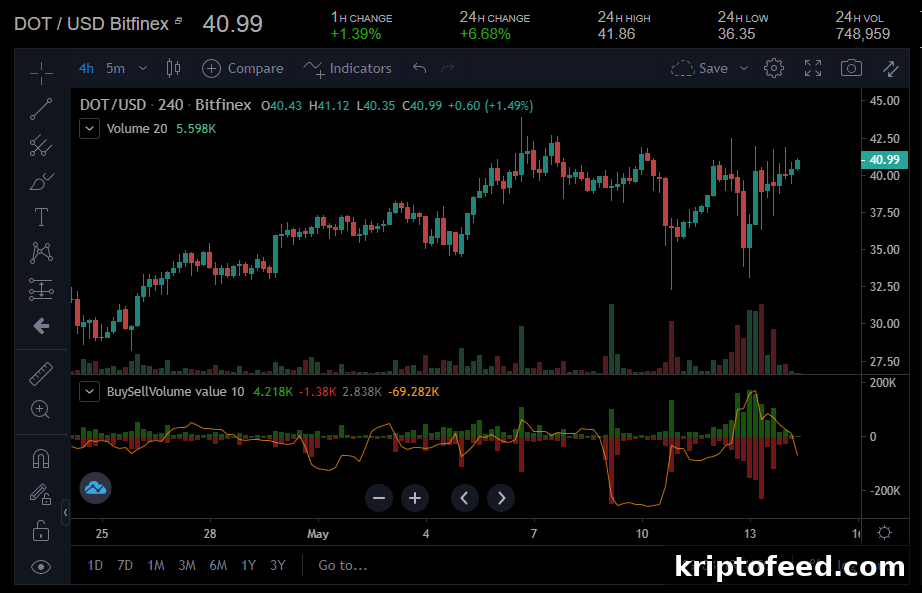
Task: Undo the last chart action
Action: tap(419, 68)
